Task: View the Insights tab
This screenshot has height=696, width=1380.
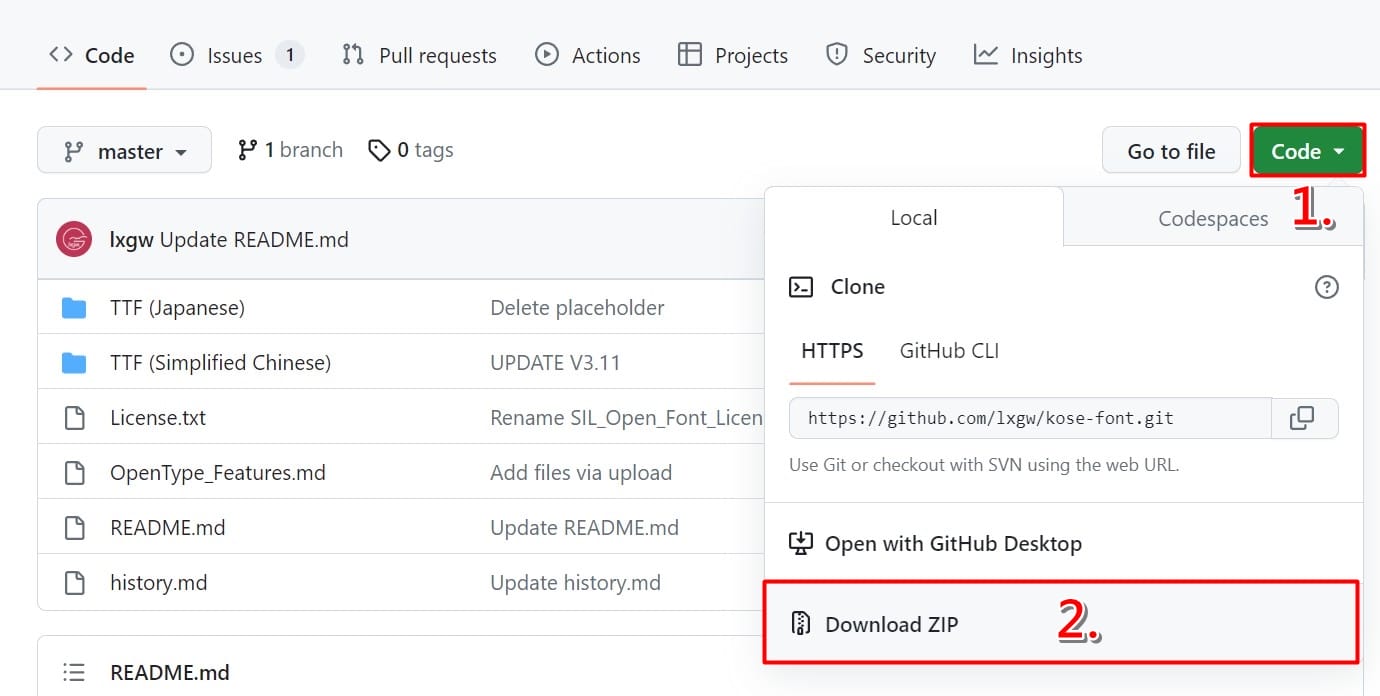Action: click(1028, 56)
